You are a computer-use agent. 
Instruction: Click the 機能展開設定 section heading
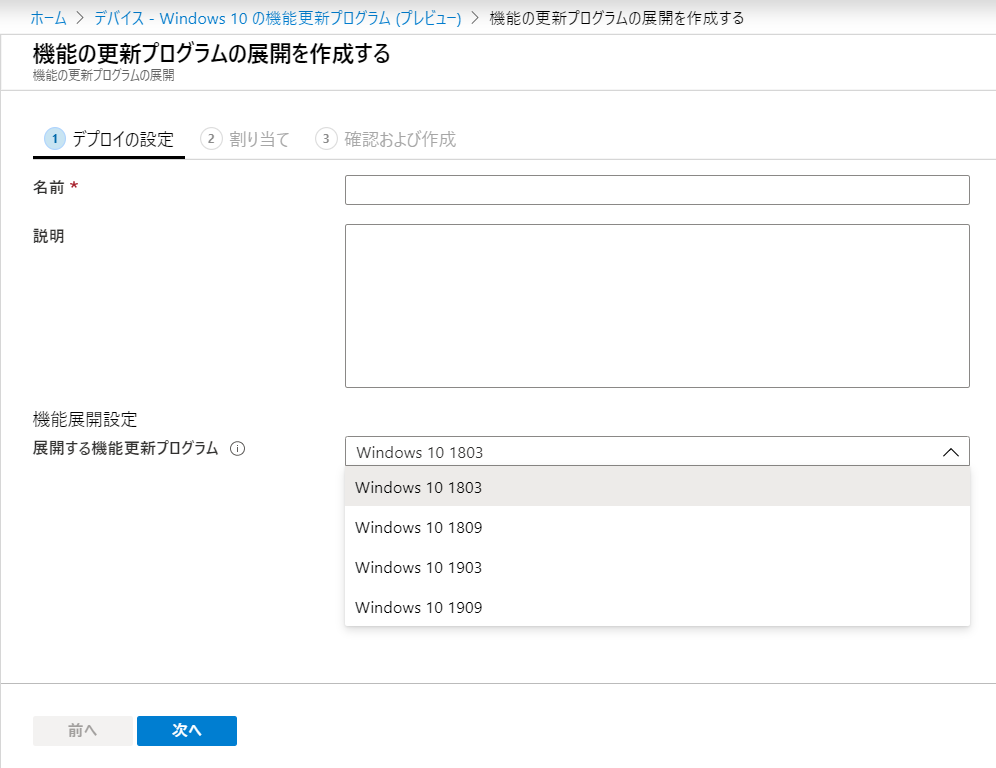point(85,419)
